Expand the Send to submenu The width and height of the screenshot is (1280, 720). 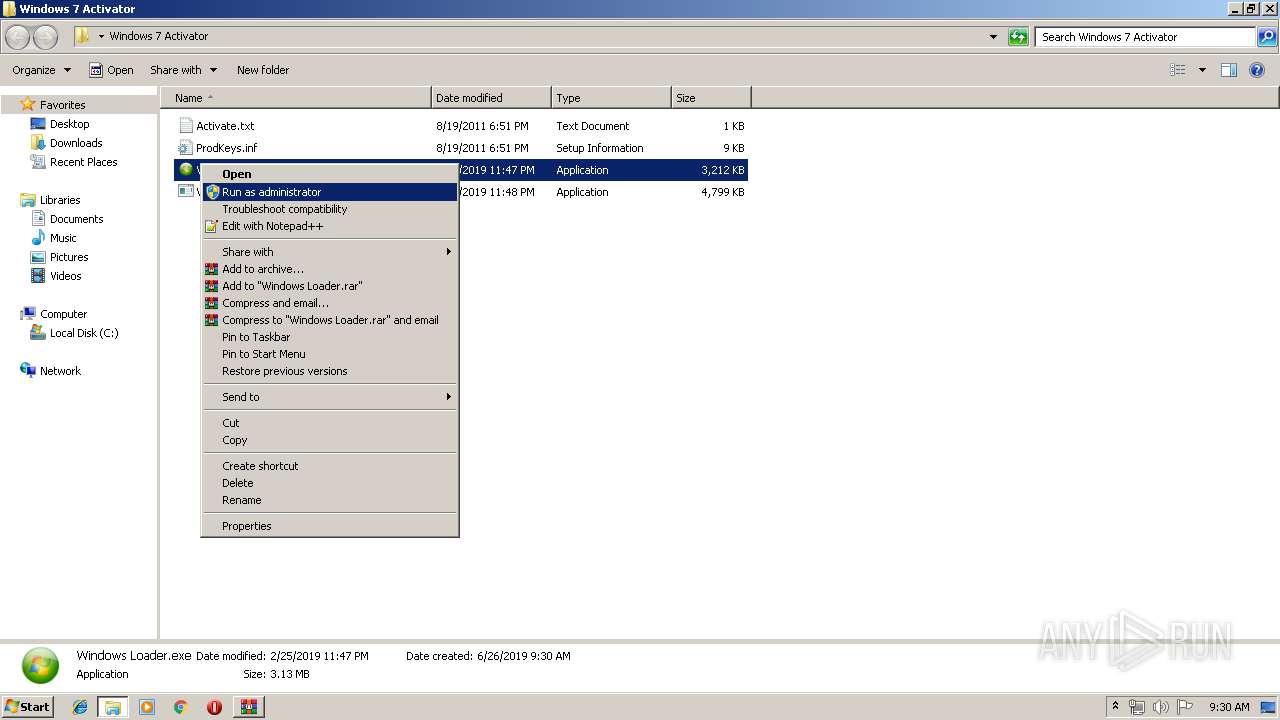coord(330,397)
